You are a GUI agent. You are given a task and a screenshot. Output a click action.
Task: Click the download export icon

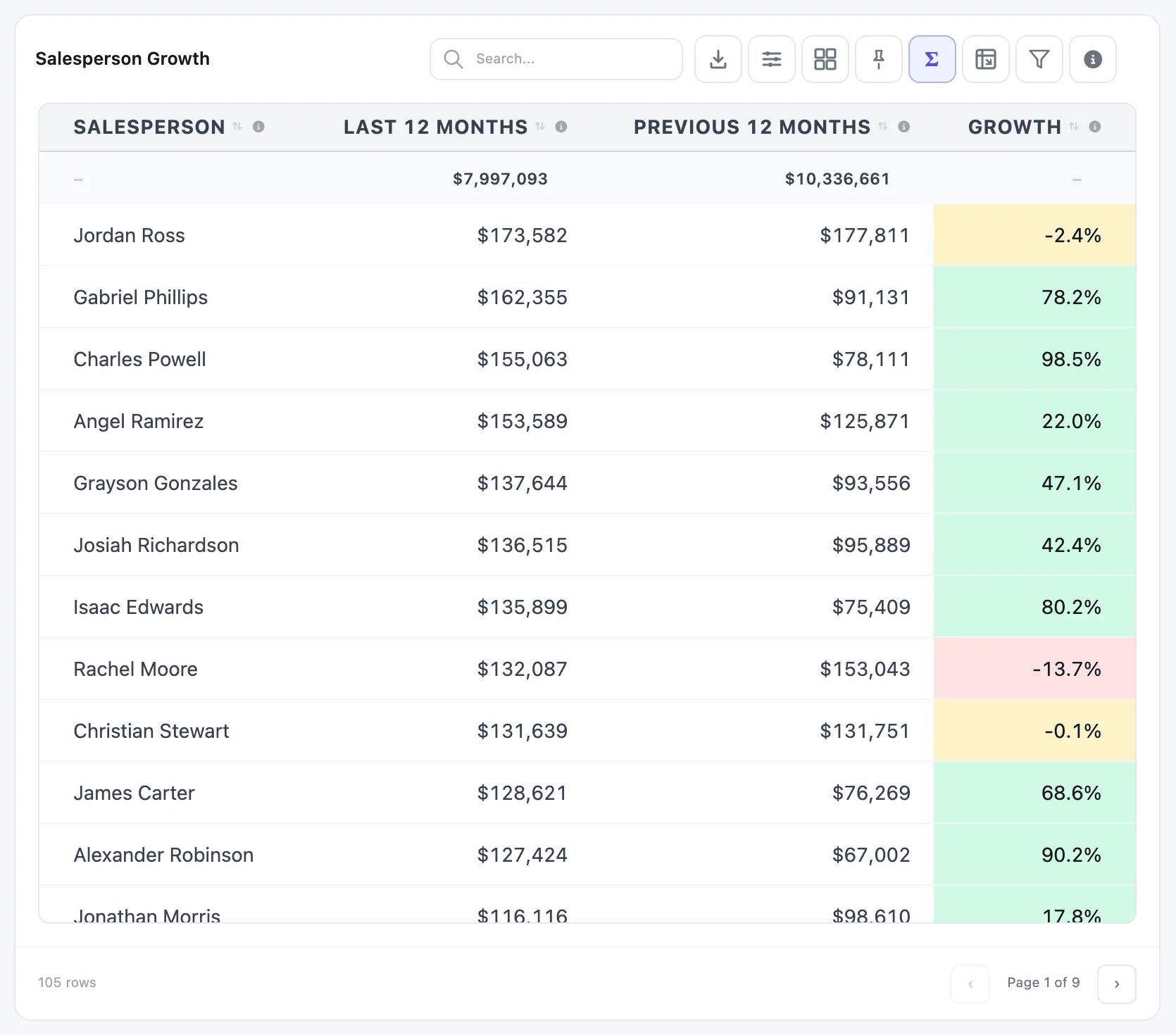pos(718,59)
